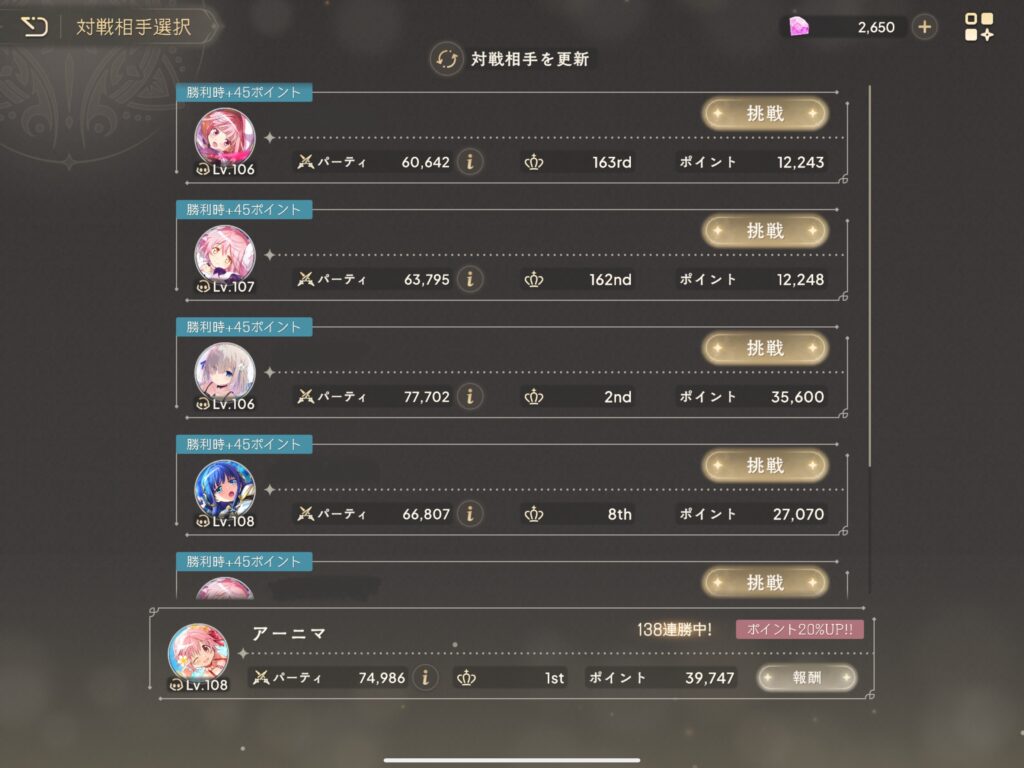The image size is (1024, 768).
Task: Click the Lv.108 blue-haired opponent avatar
Action: pyautogui.click(x=225, y=491)
